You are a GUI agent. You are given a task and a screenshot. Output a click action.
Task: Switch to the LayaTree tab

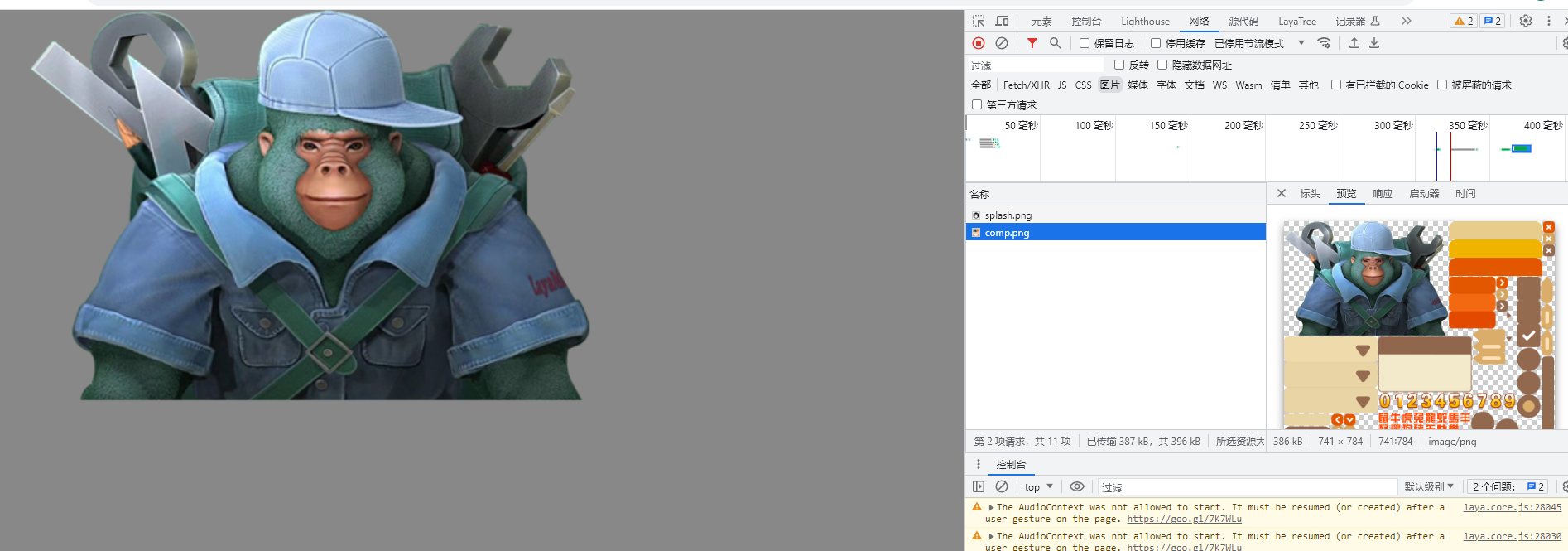click(1296, 22)
